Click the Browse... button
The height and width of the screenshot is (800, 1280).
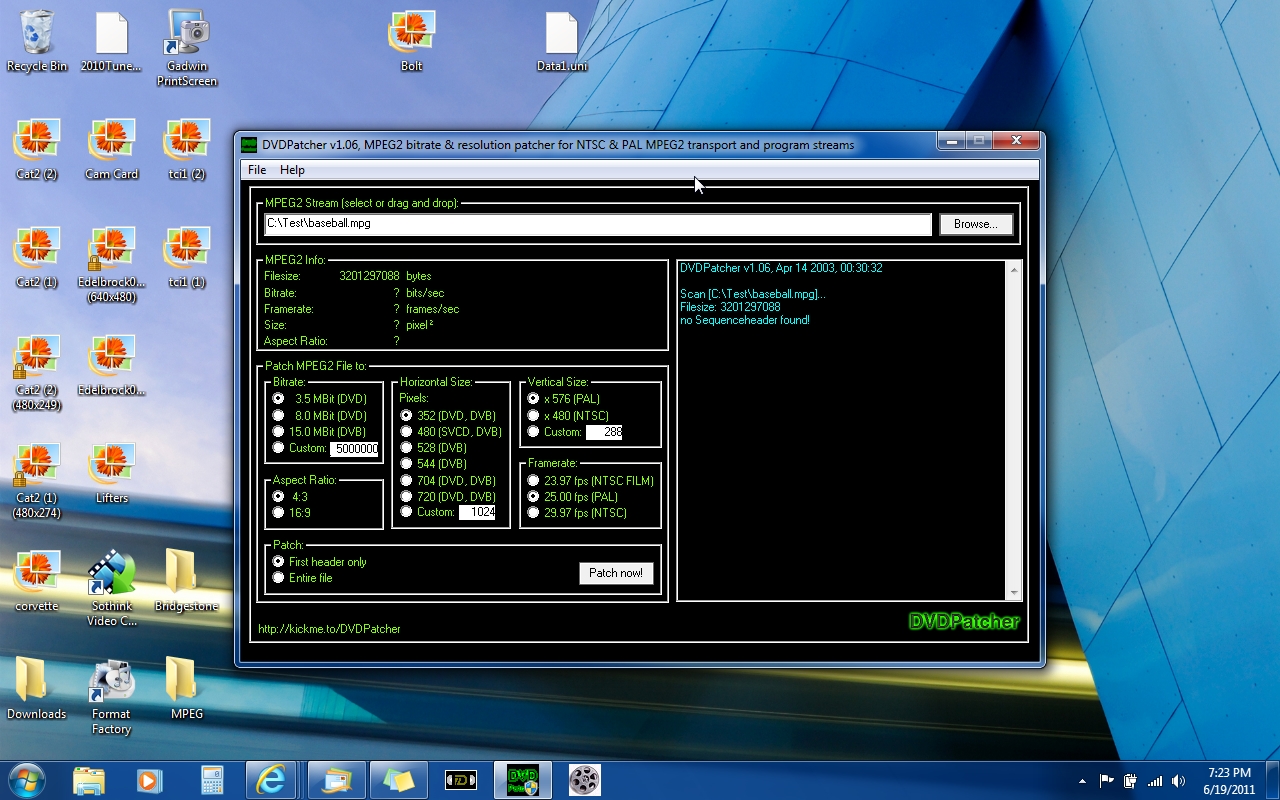[976, 224]
